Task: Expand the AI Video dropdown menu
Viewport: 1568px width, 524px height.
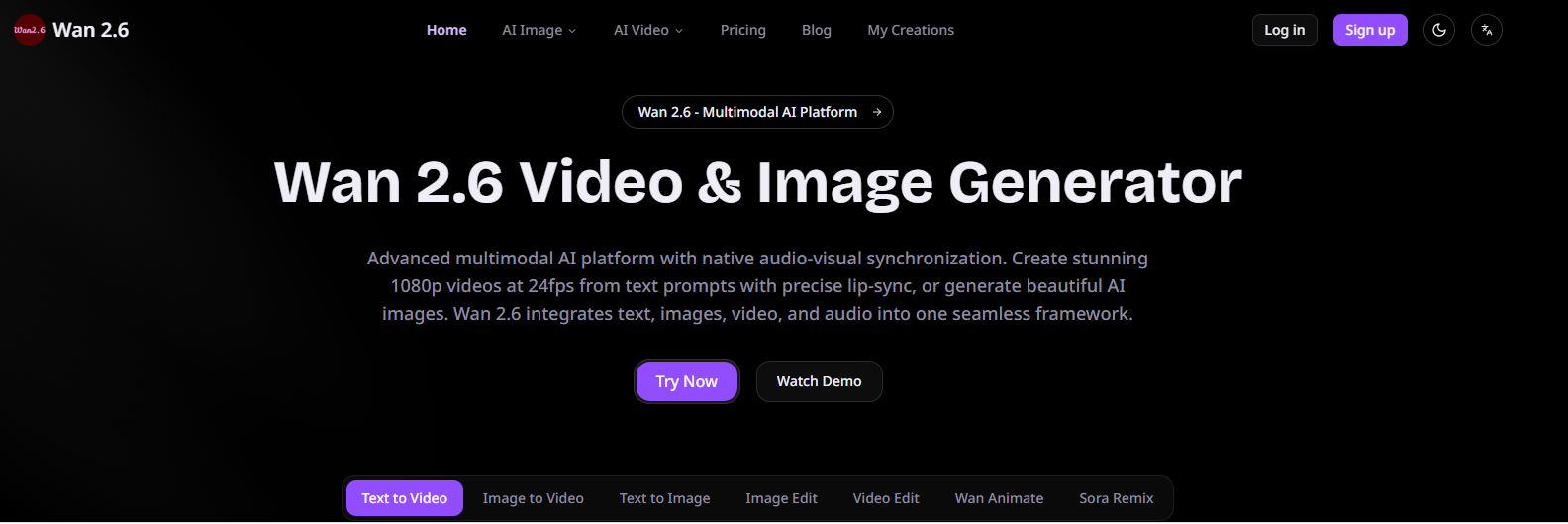Action: [647, 30]
